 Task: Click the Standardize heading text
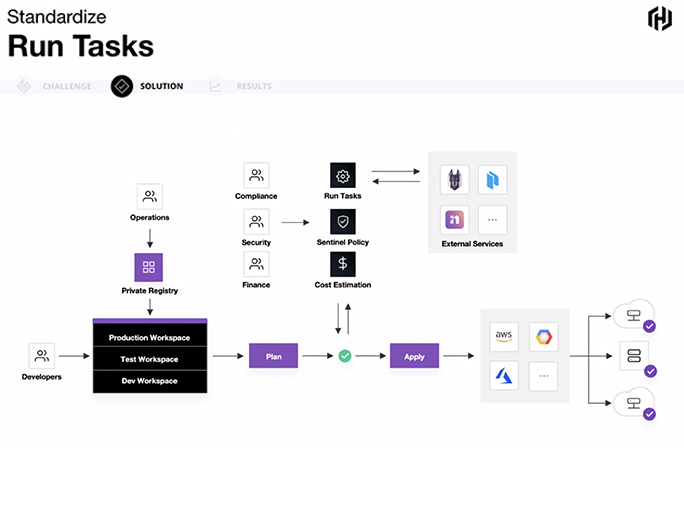[x=57, y=17]
